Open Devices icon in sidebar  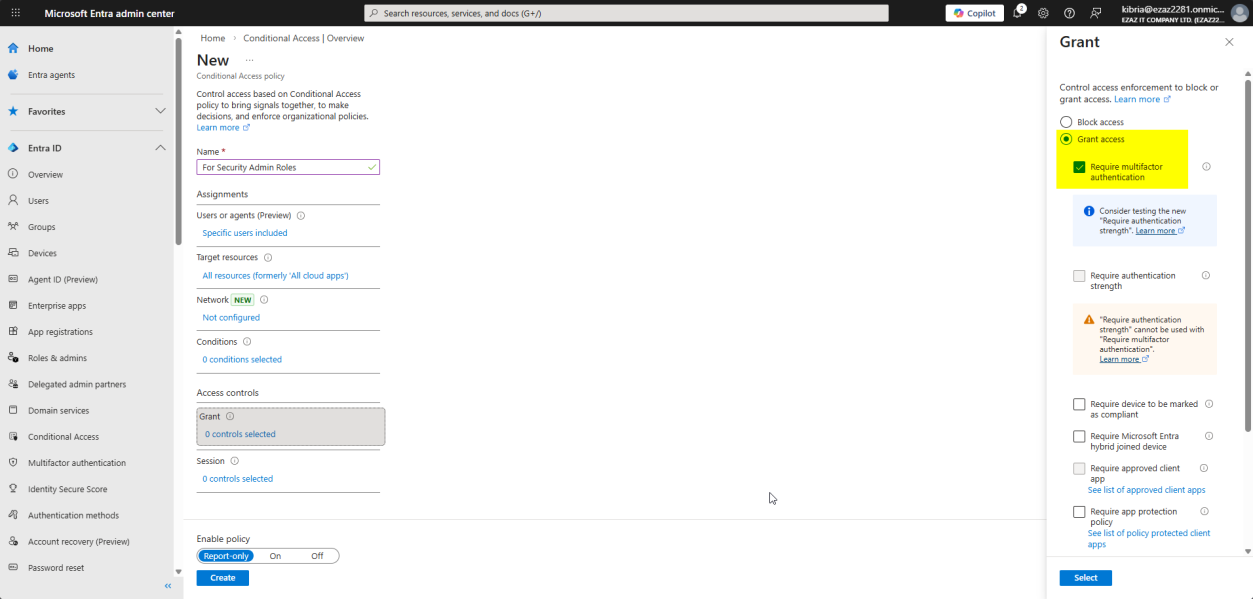pyautogui.click(x=13, y=253)
